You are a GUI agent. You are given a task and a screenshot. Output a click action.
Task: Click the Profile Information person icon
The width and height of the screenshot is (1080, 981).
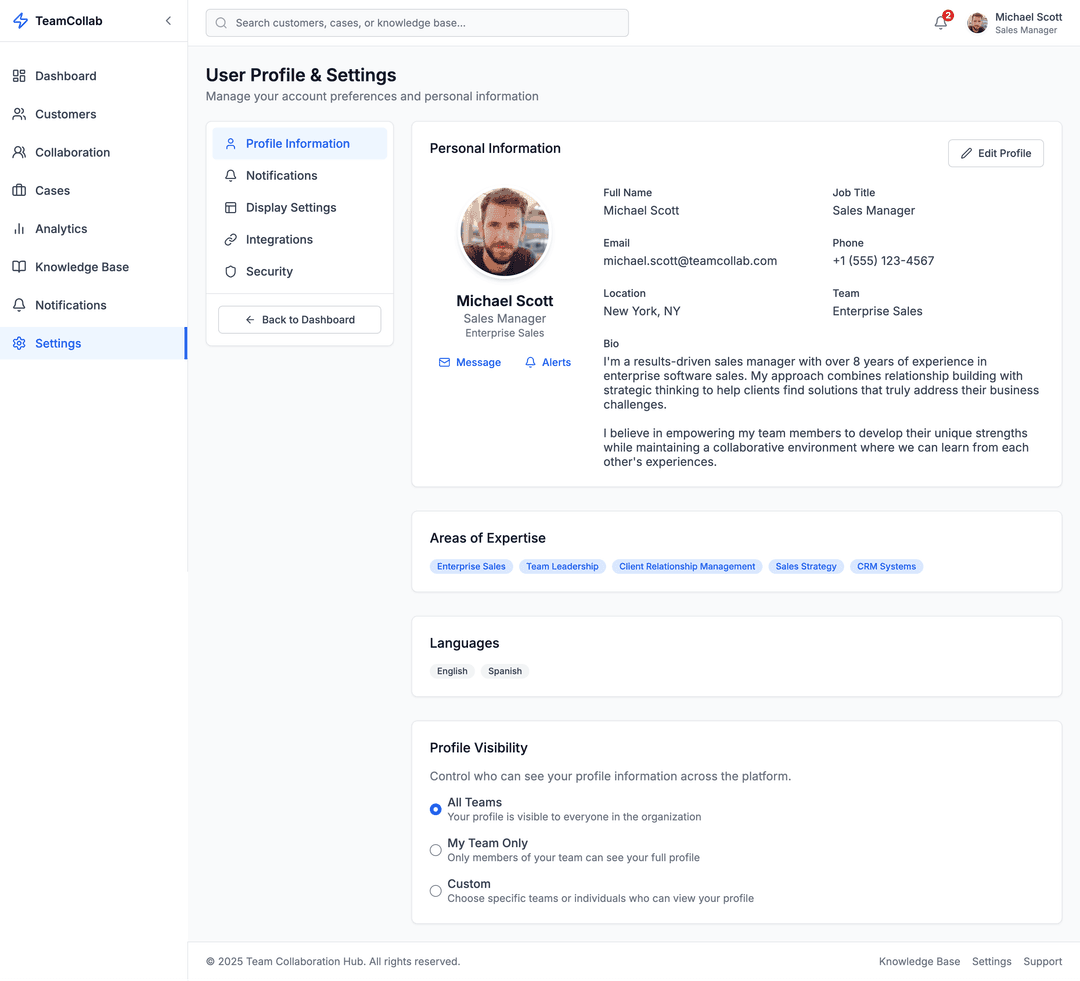[x=229, y=143]
